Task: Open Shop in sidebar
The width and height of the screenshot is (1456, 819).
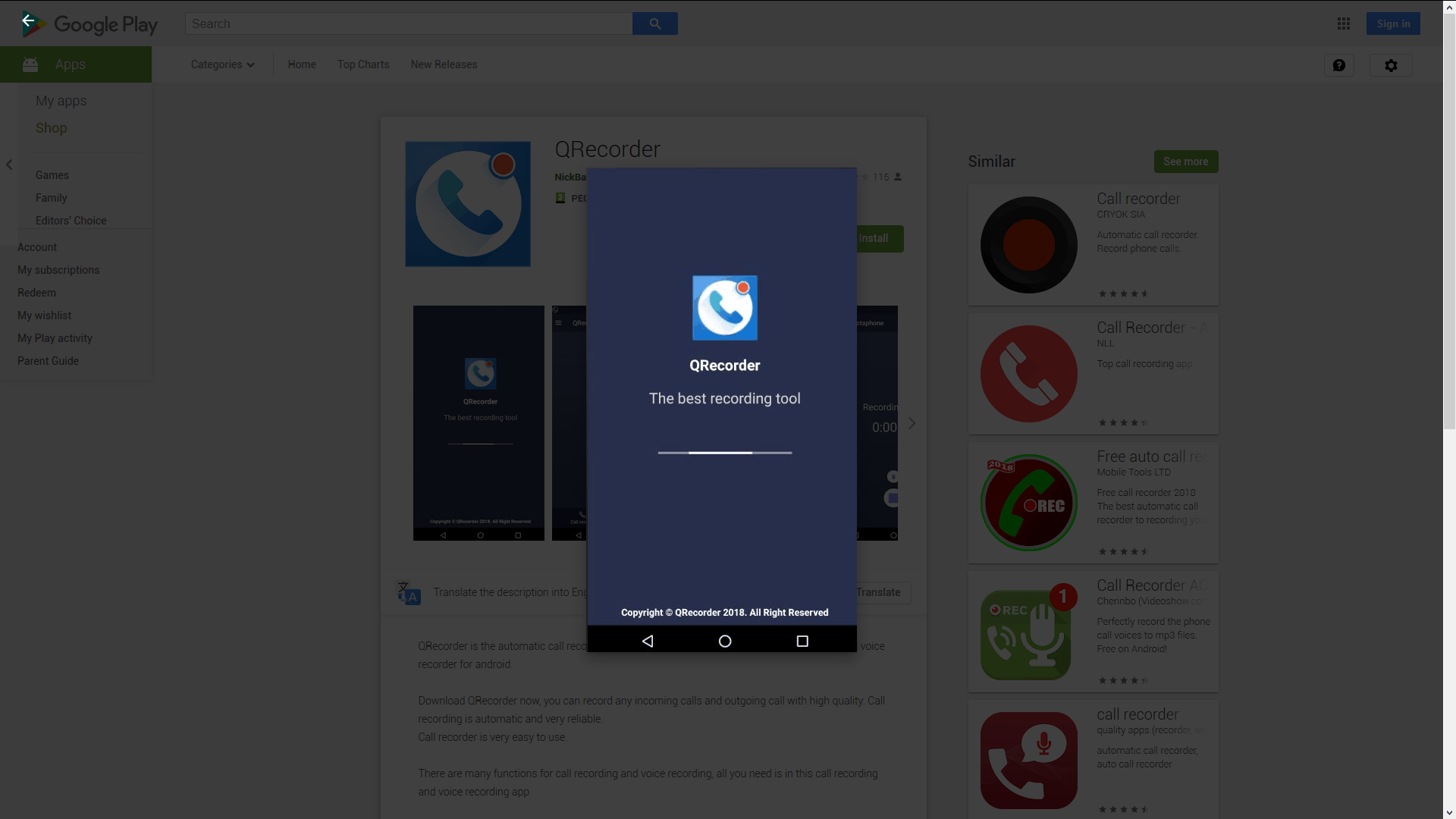Action: 52,128
